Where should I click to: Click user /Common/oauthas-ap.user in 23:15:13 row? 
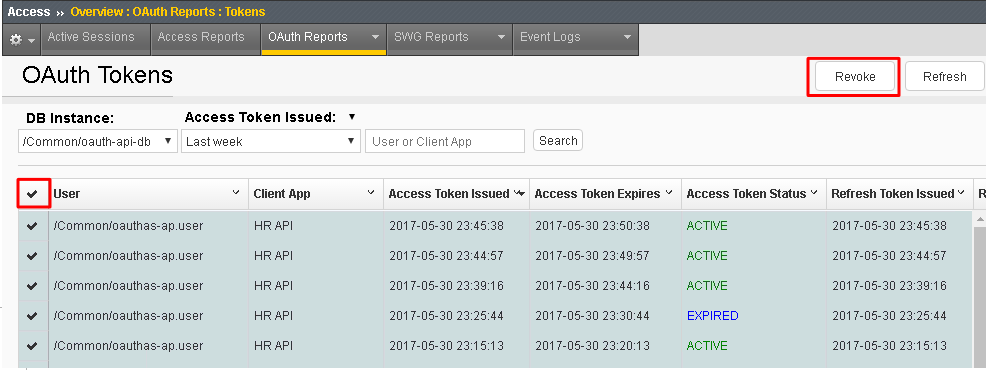click(128, 345)
